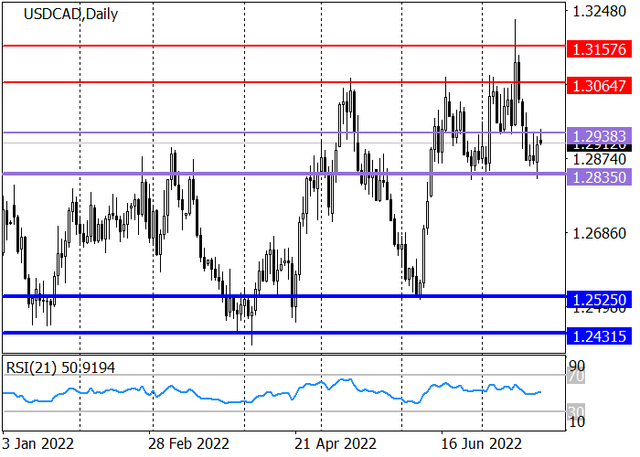Image resolution: width=640 pixels, height=457 pixels.
Task: Click the RSI 90 scale value
Action: pyautogui.click(x=577, y=366)
